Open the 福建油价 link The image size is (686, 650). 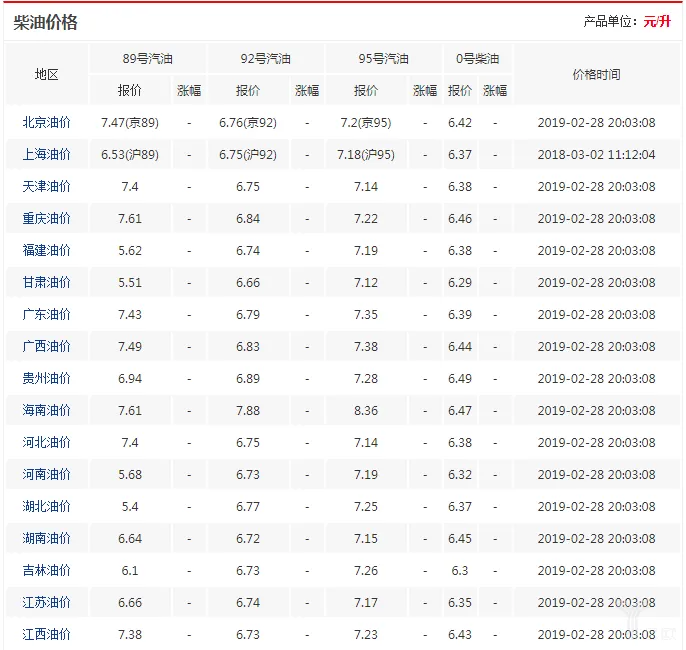[46, 250]
